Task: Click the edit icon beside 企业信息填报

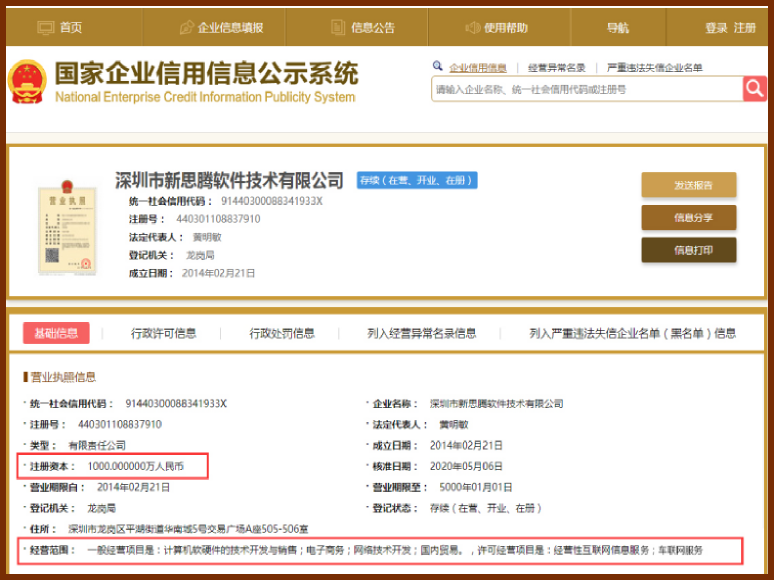Action: [186, 28]
